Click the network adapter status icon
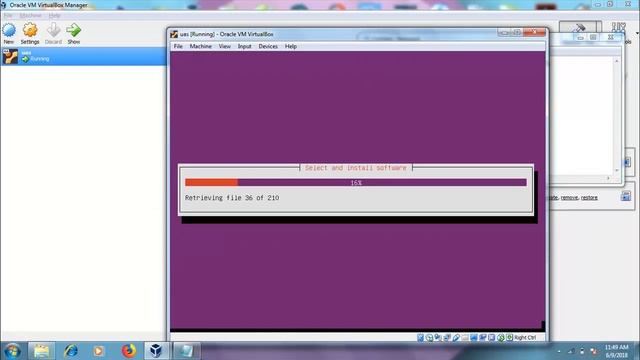The width and height of the screenshot is (640, 360). pyautogui.click(x=447, y=338)
